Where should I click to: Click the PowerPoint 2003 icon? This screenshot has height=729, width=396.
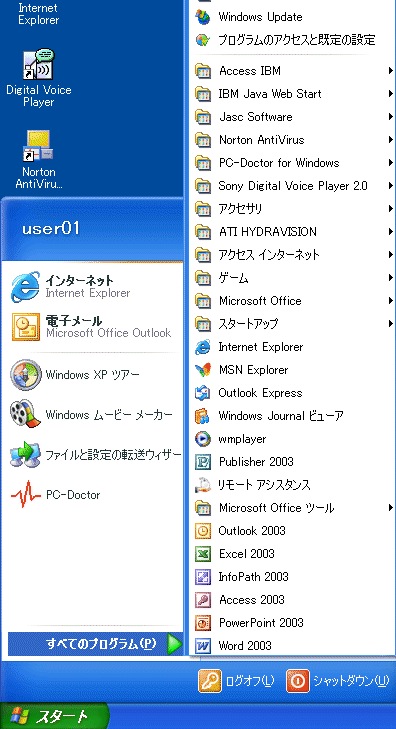pyautogui.click(x=203, y=623)
